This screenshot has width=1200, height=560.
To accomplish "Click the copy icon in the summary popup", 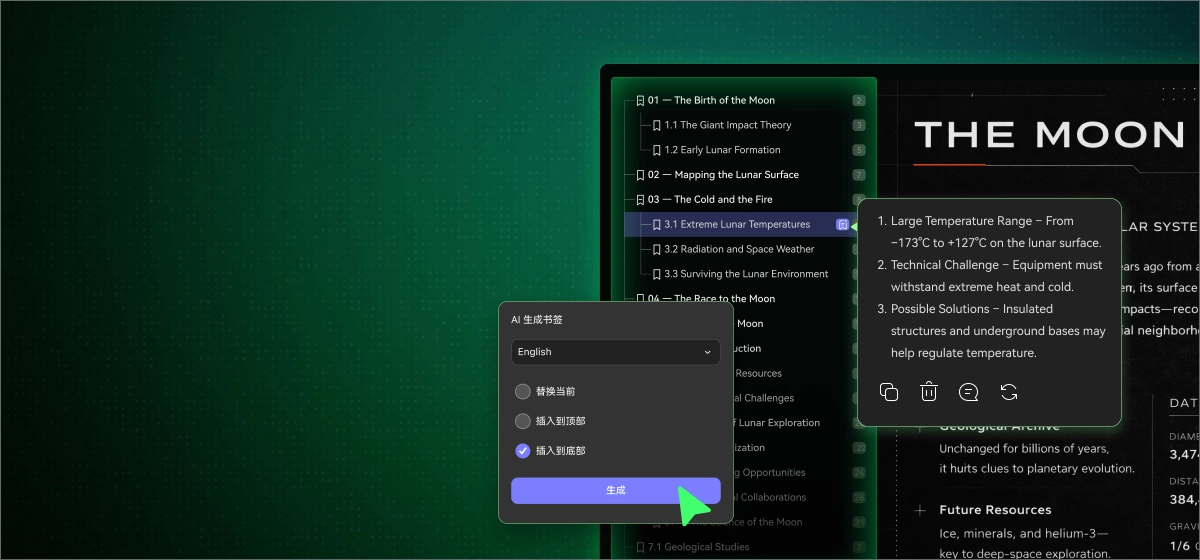I will tap(888, 392).
